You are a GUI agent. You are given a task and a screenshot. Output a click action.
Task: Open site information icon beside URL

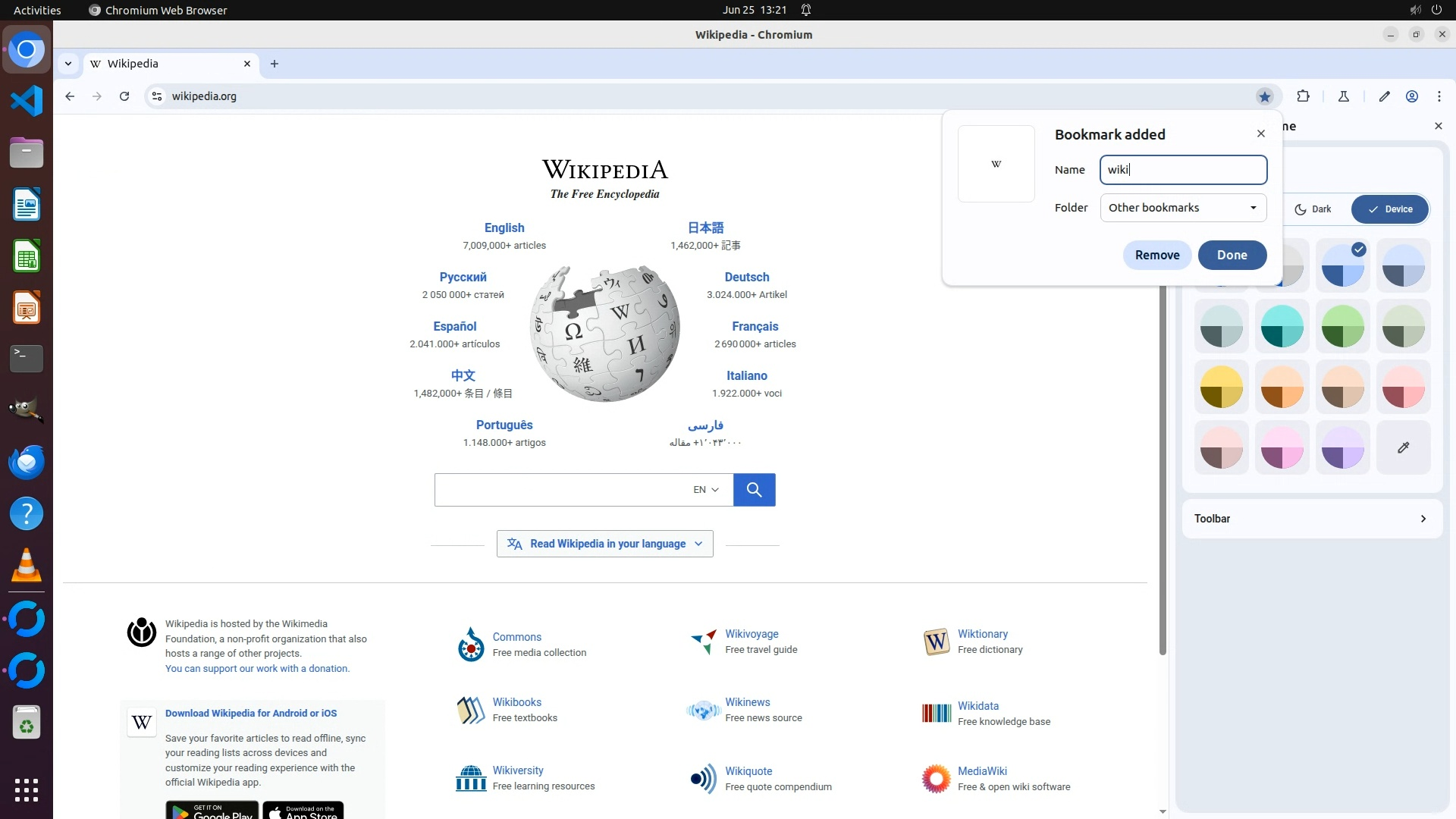coord(157,96)
